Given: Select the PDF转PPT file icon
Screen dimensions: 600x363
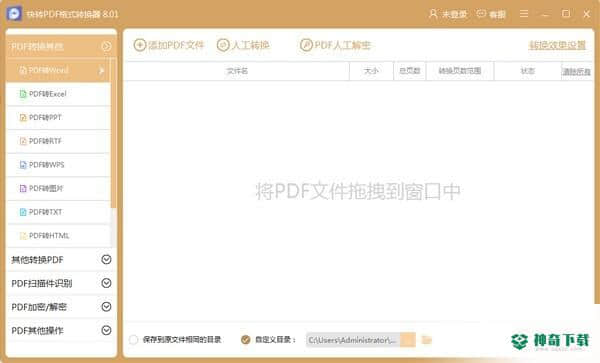Looking at the screenshot, I should (23, 118).
